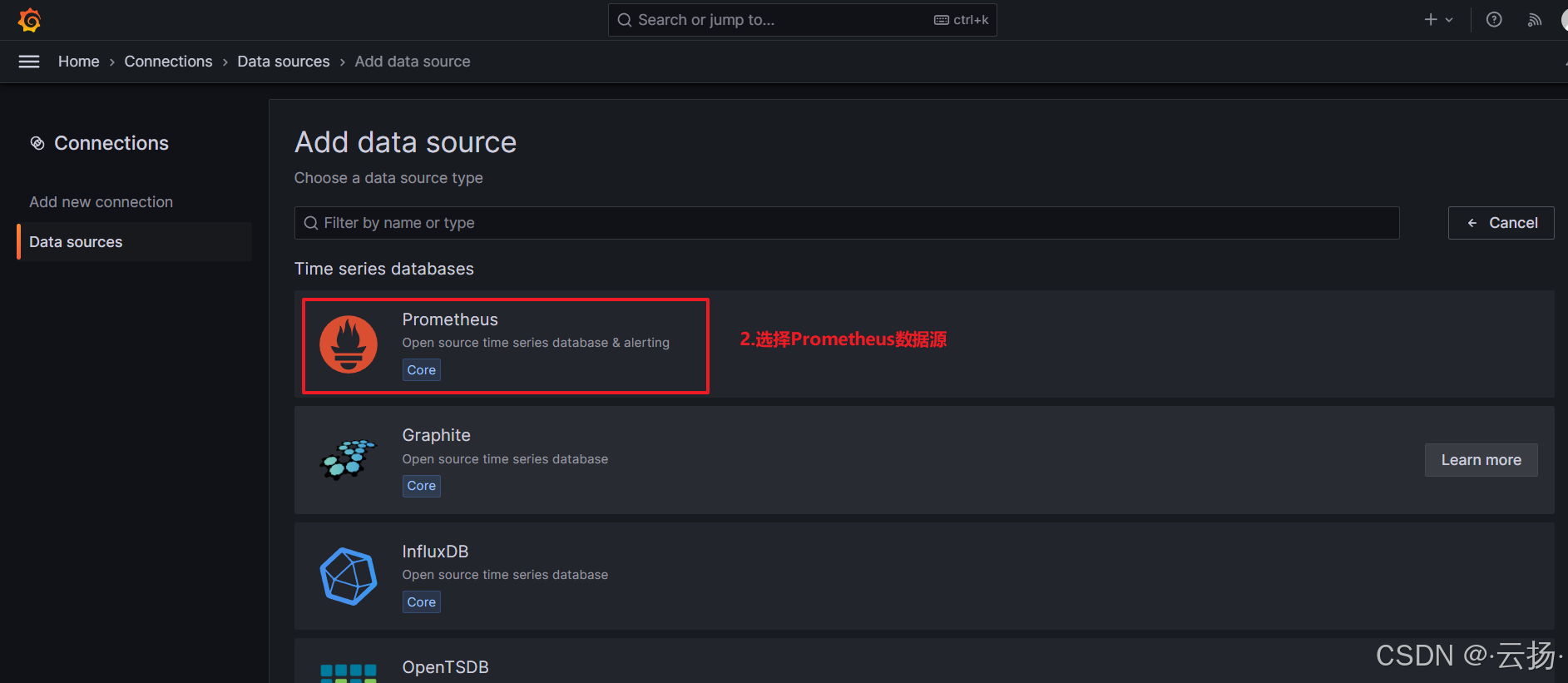
Task: Click the ctrl+k keyboard shortcut hint
Action: tap(962, 20)
